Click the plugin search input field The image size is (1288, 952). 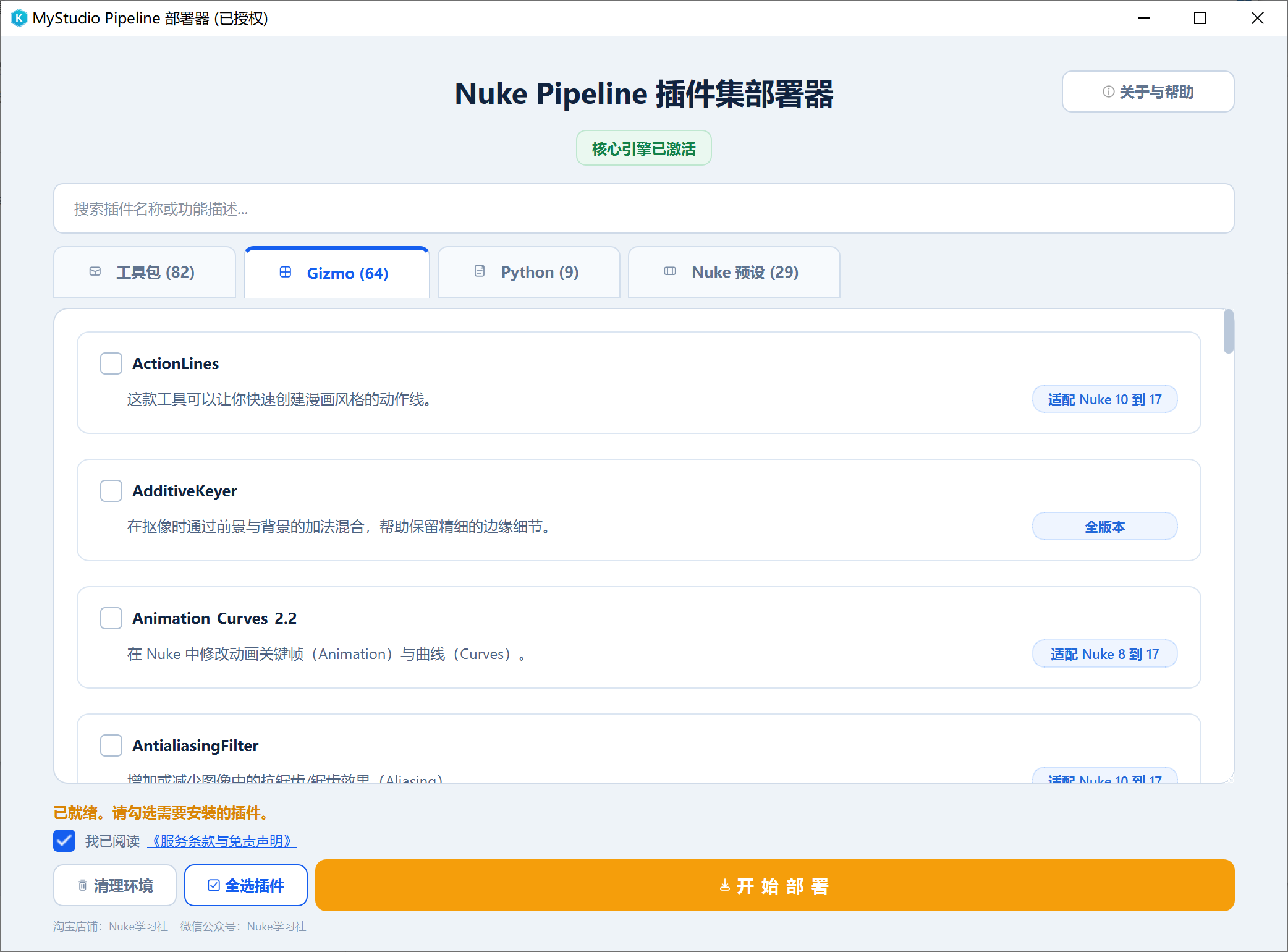point(644,208)
